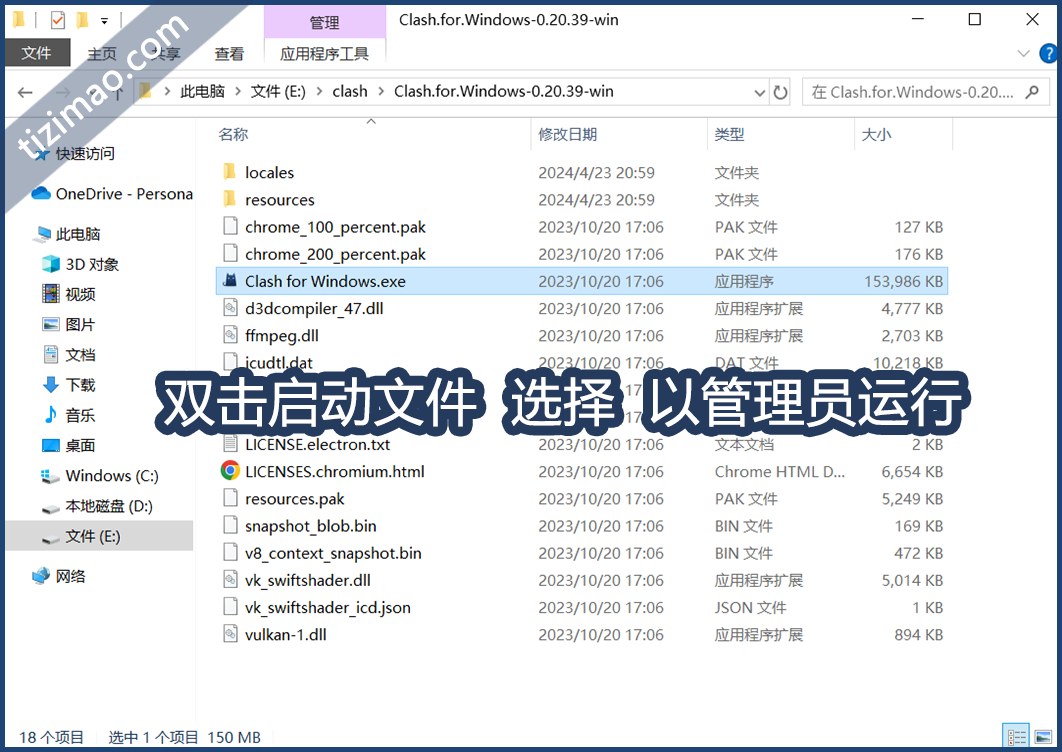Click the d3dcompiler_47.dll file icon
This screenshot has height=752, width=1062.
[230, 308]
